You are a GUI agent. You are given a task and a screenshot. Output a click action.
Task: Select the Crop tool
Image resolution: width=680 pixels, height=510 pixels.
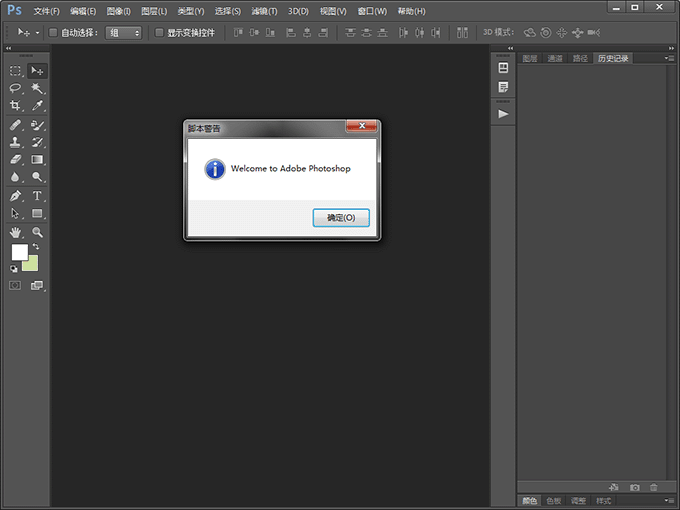click(x=15, y=105)
